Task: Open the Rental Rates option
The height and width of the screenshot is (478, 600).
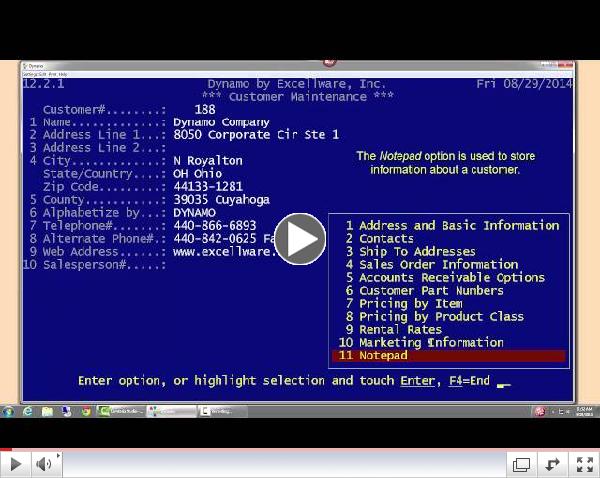Action: pyautogui.click(x=400, y=330)
